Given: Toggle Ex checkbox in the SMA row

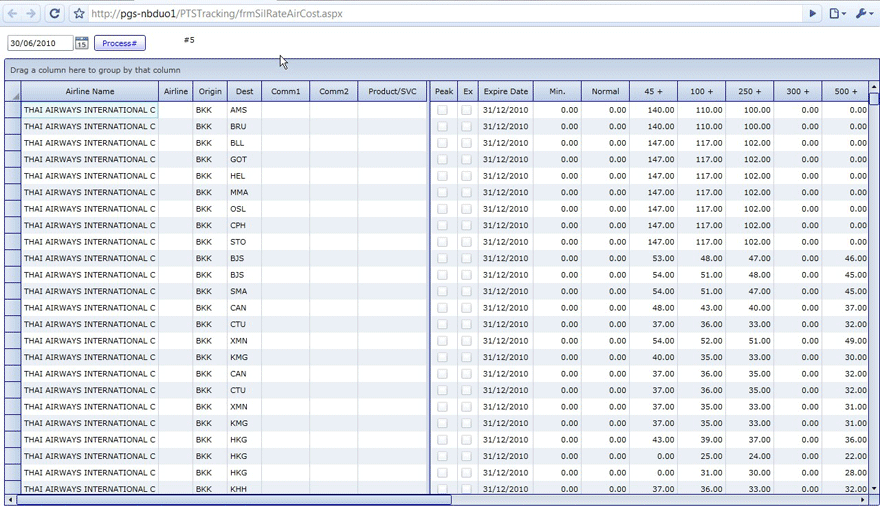Looking at the screenshot, I should tap(466, 291).
